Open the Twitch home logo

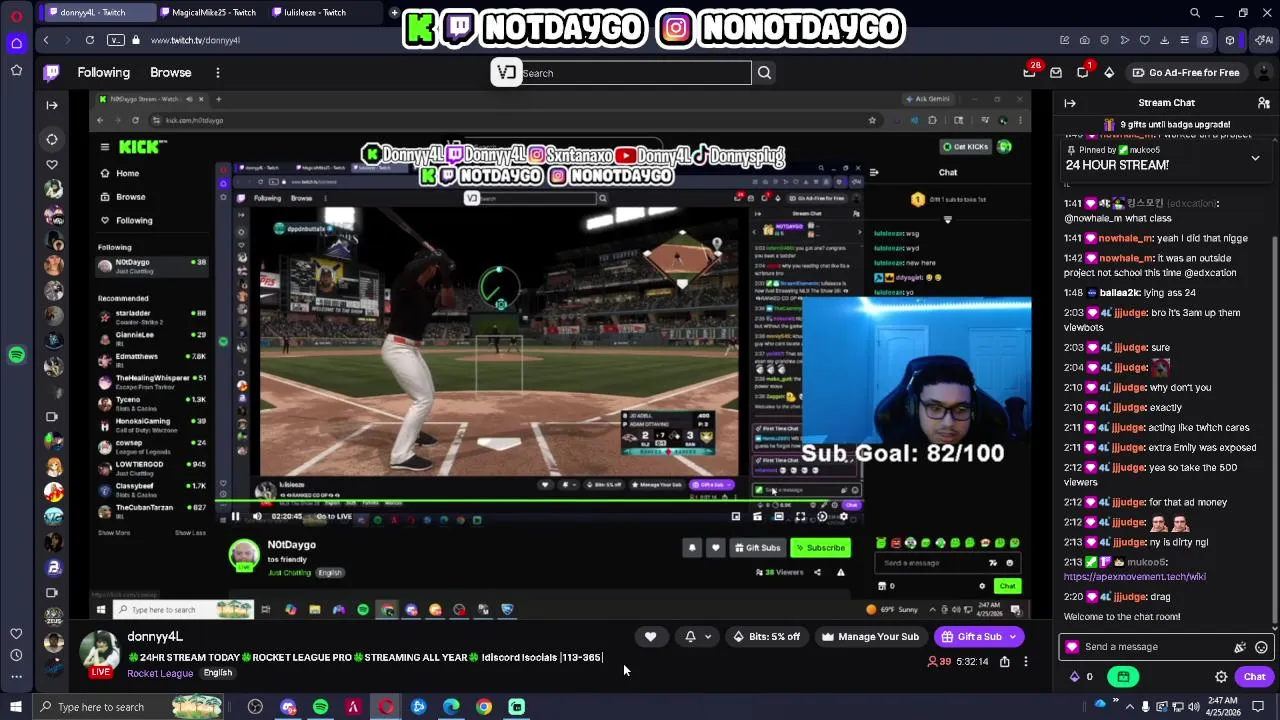point(52,72)
